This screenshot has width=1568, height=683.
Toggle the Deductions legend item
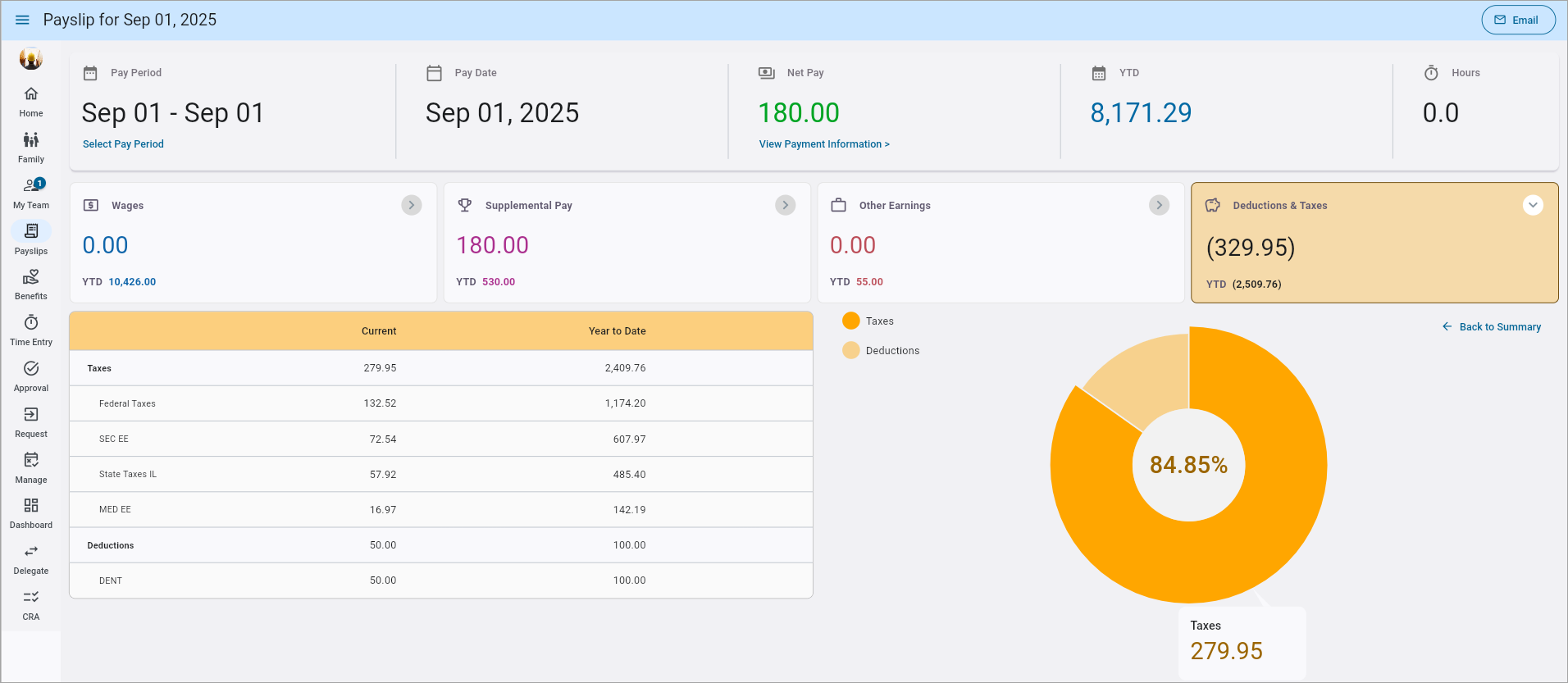pos(881,351)
